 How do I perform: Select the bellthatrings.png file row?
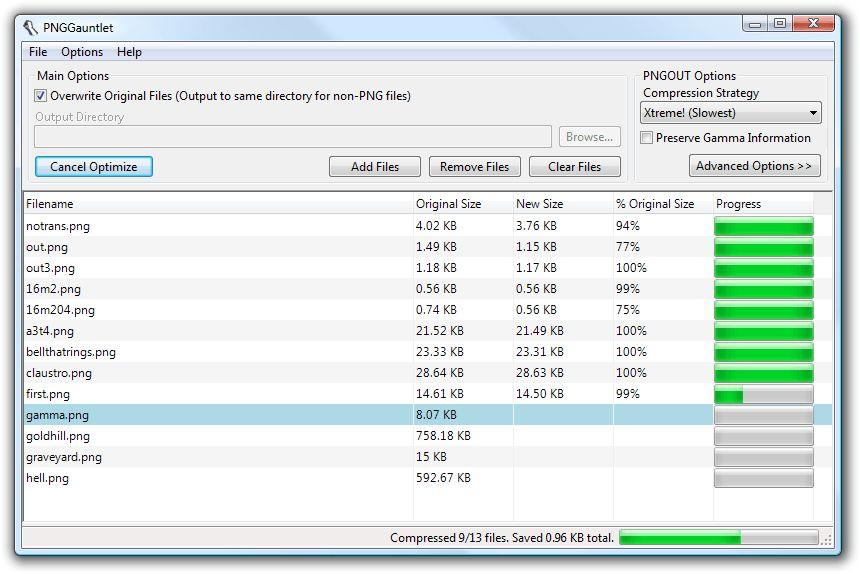(x=428, y=352)
